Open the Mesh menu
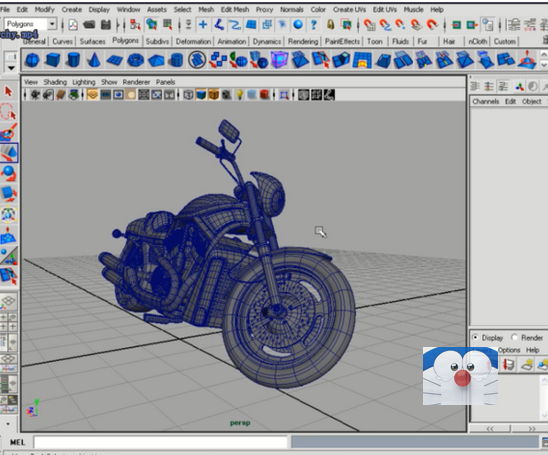The width and height of the screenshot is (548, 455). pyautogui.click(x=206, y=9)
